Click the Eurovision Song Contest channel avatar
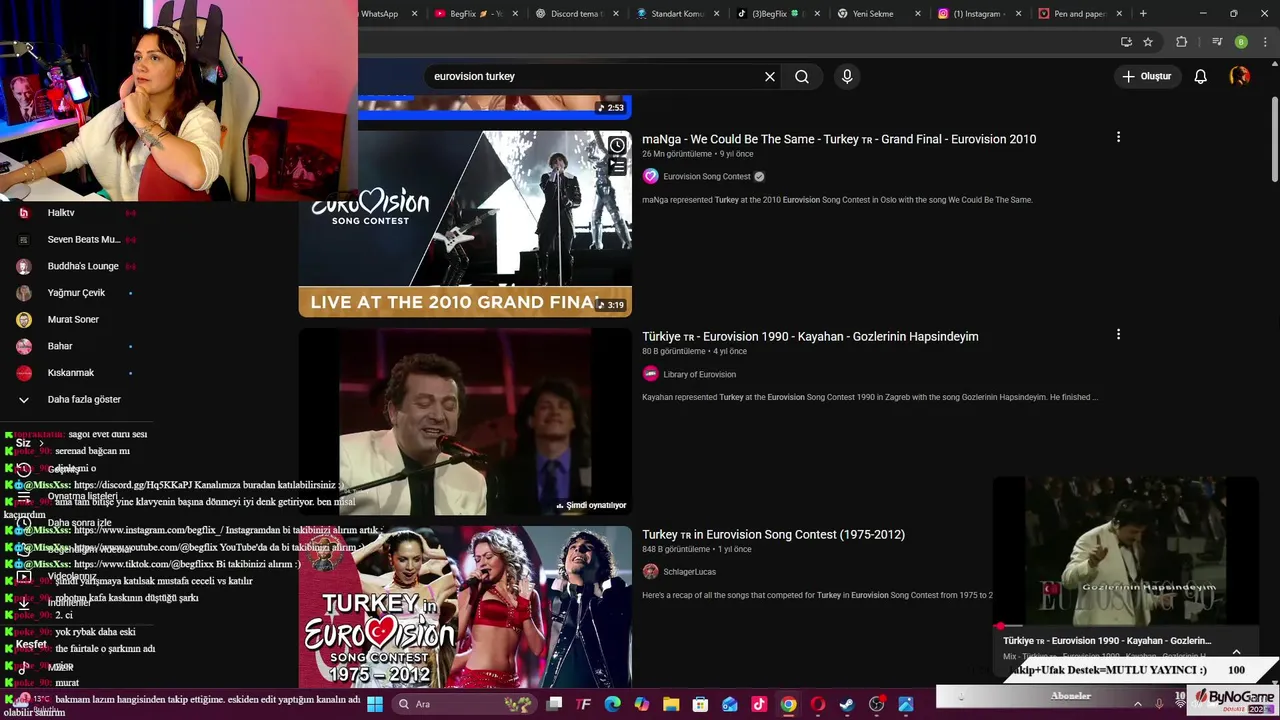This screenshot has width=1280, height=720. point(651,176)
